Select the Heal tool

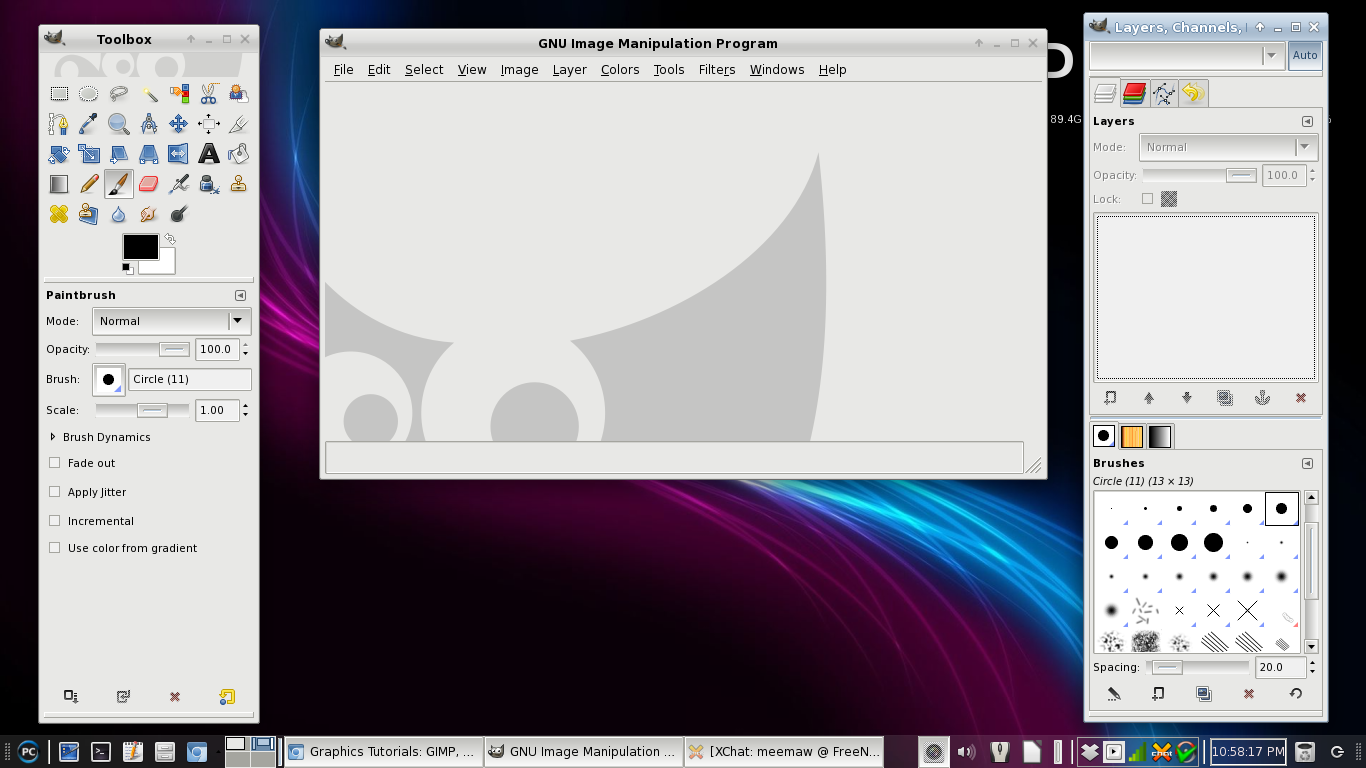click(x=59, y=214)
